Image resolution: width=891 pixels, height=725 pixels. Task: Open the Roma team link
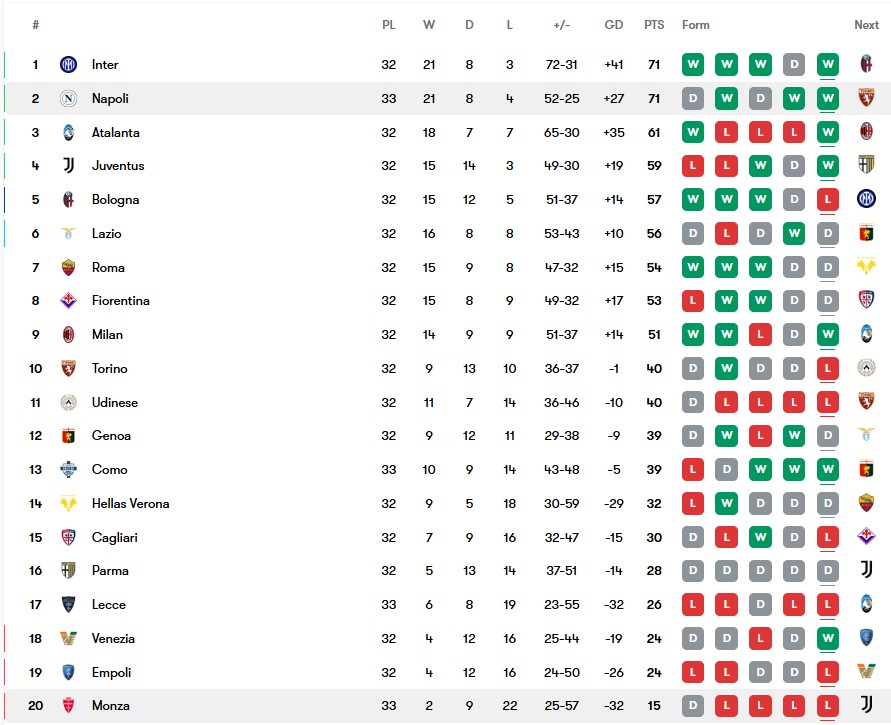coord(108,268)
